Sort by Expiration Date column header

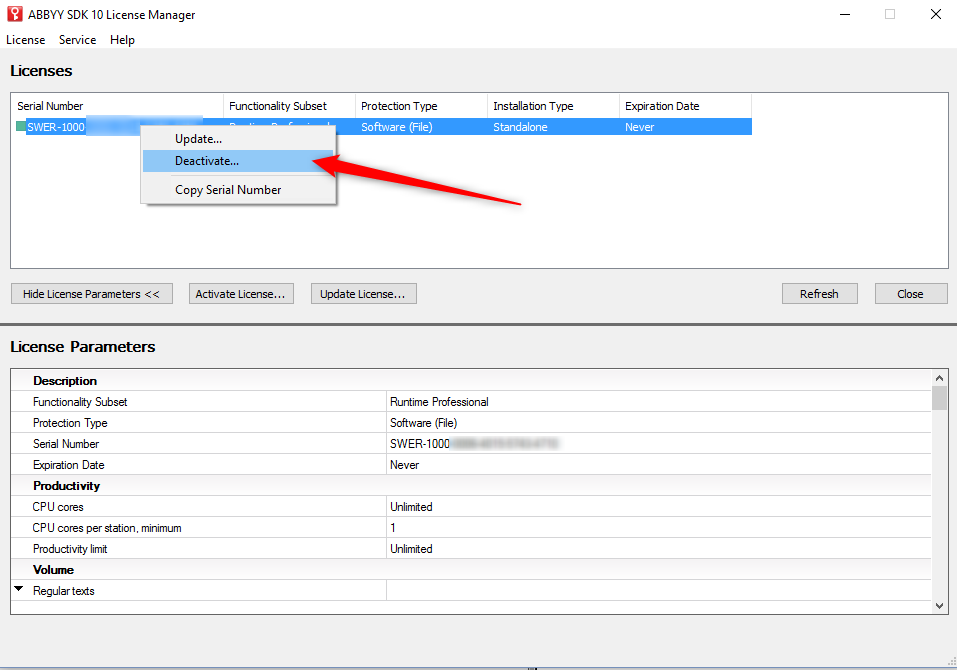coord(685,106)
